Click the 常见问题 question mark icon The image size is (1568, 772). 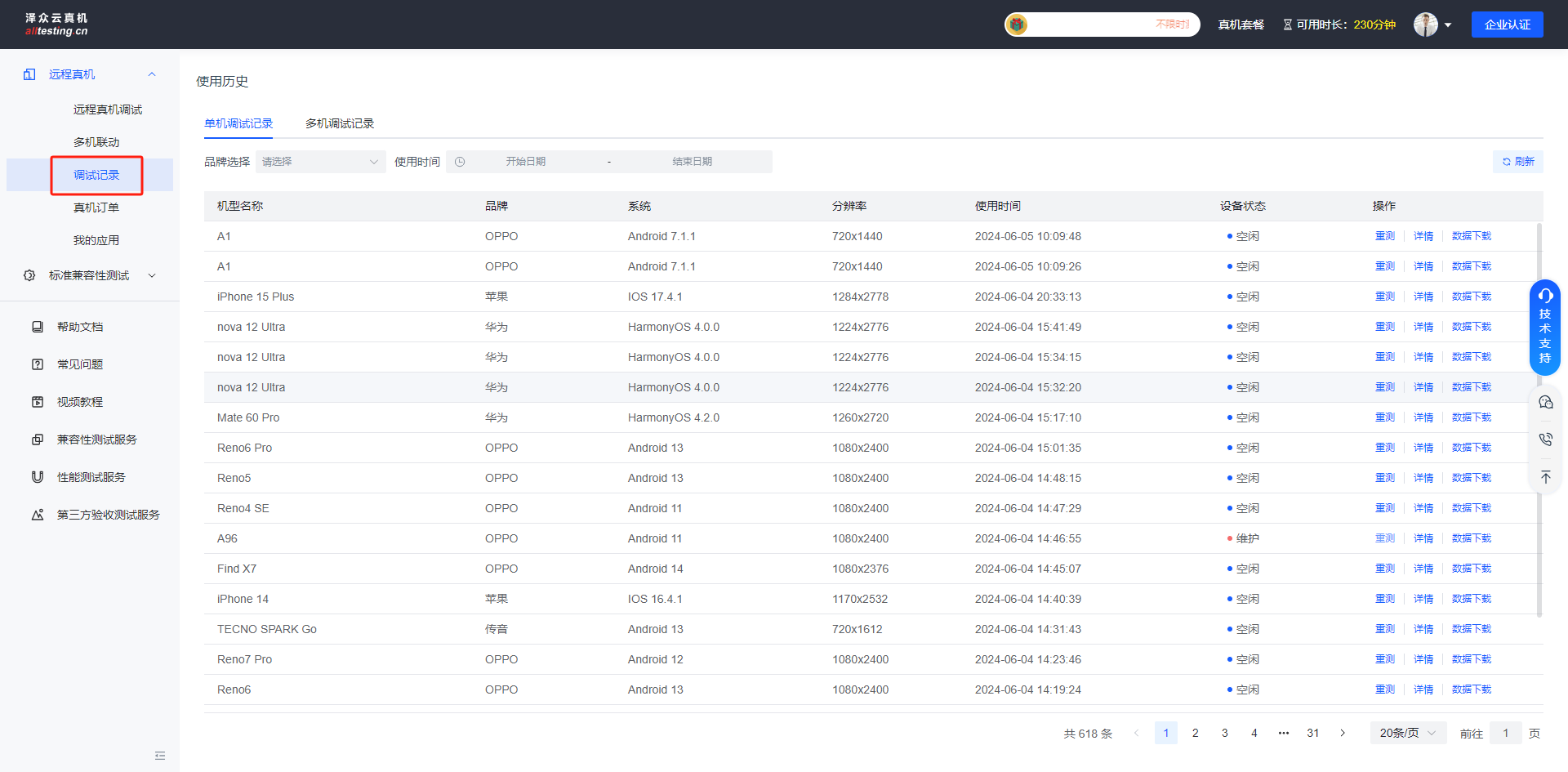tap(38, 364)
